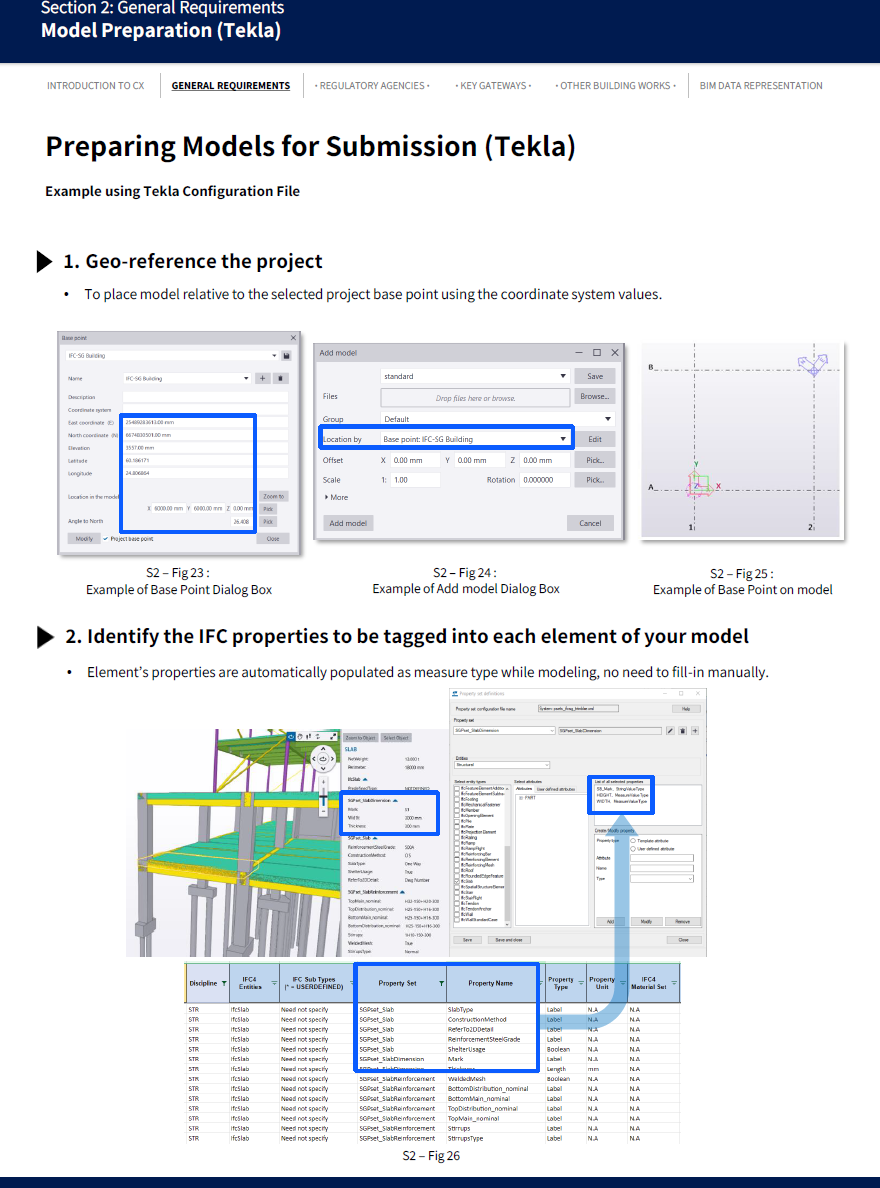This screenshot has width=880, height=1188.
Task: Open the Other Building Works tab
Action: tap(615, 86)
